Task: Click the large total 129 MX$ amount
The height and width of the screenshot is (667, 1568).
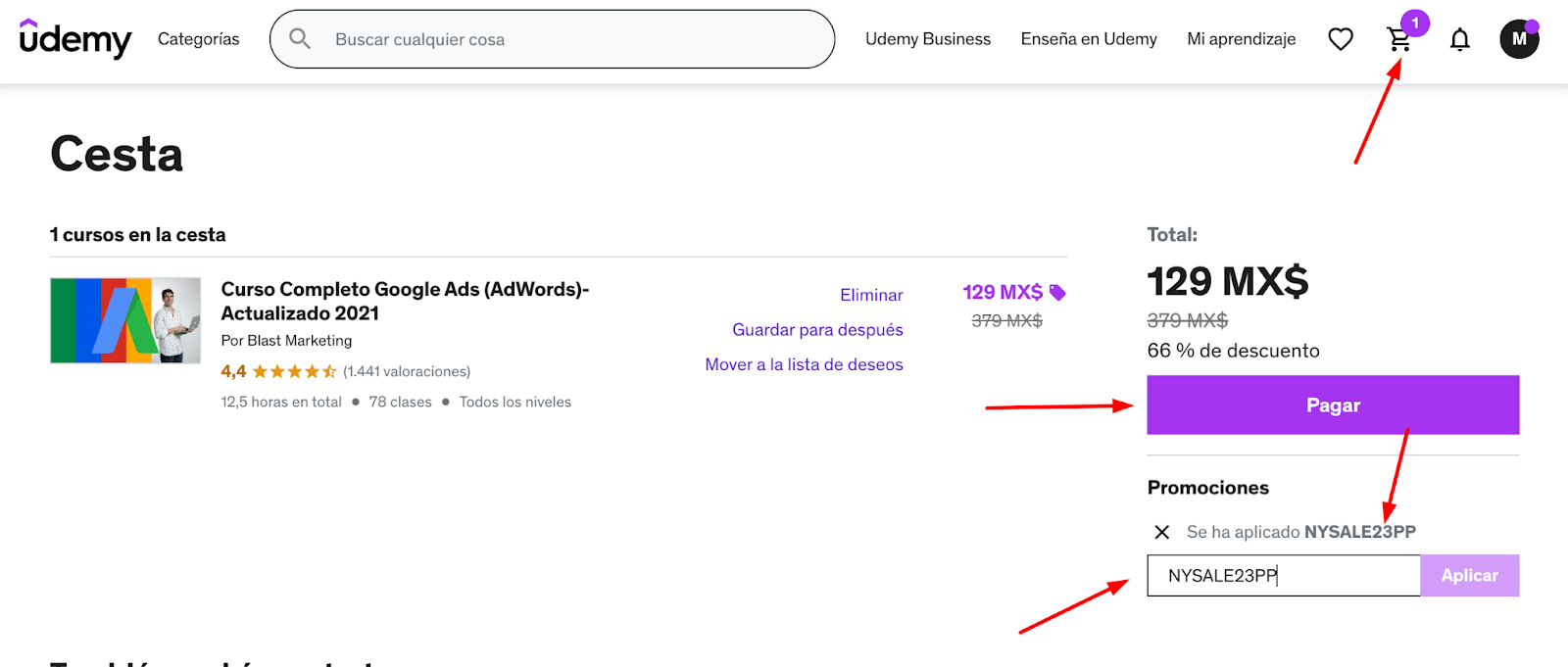Action: (x=1228, y=282)
